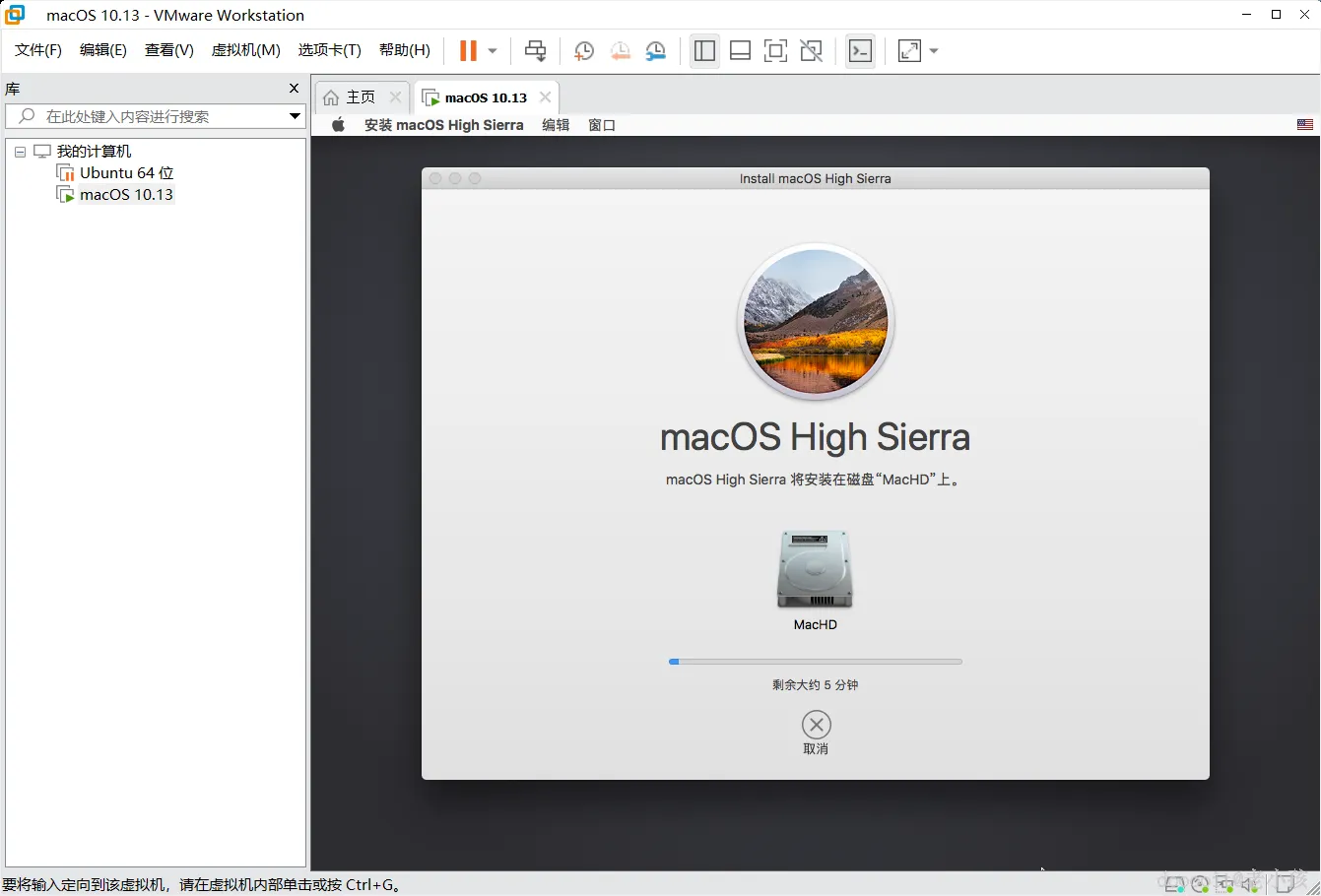Open the 编辑(E) menu

point(103,50)
